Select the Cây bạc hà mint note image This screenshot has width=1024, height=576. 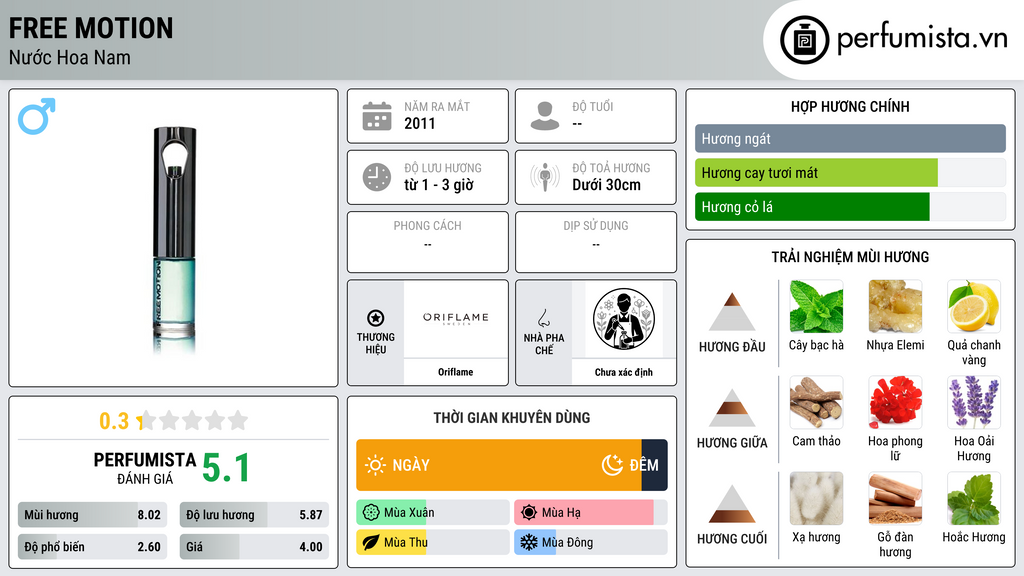[816, 307]
